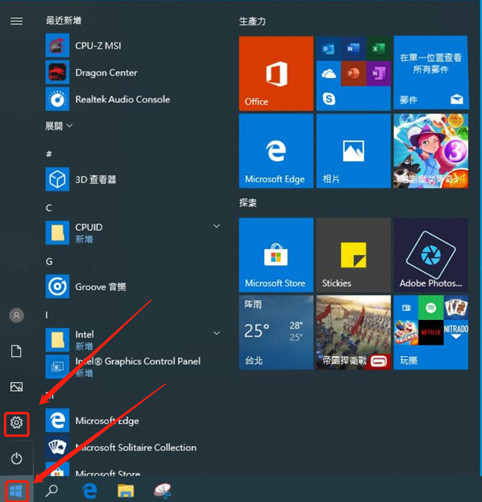The height and width of the screenshot is (502, 482).
Task: Open the weather tile for 台北
Action: pyautogui.click(x=276, y=332)
